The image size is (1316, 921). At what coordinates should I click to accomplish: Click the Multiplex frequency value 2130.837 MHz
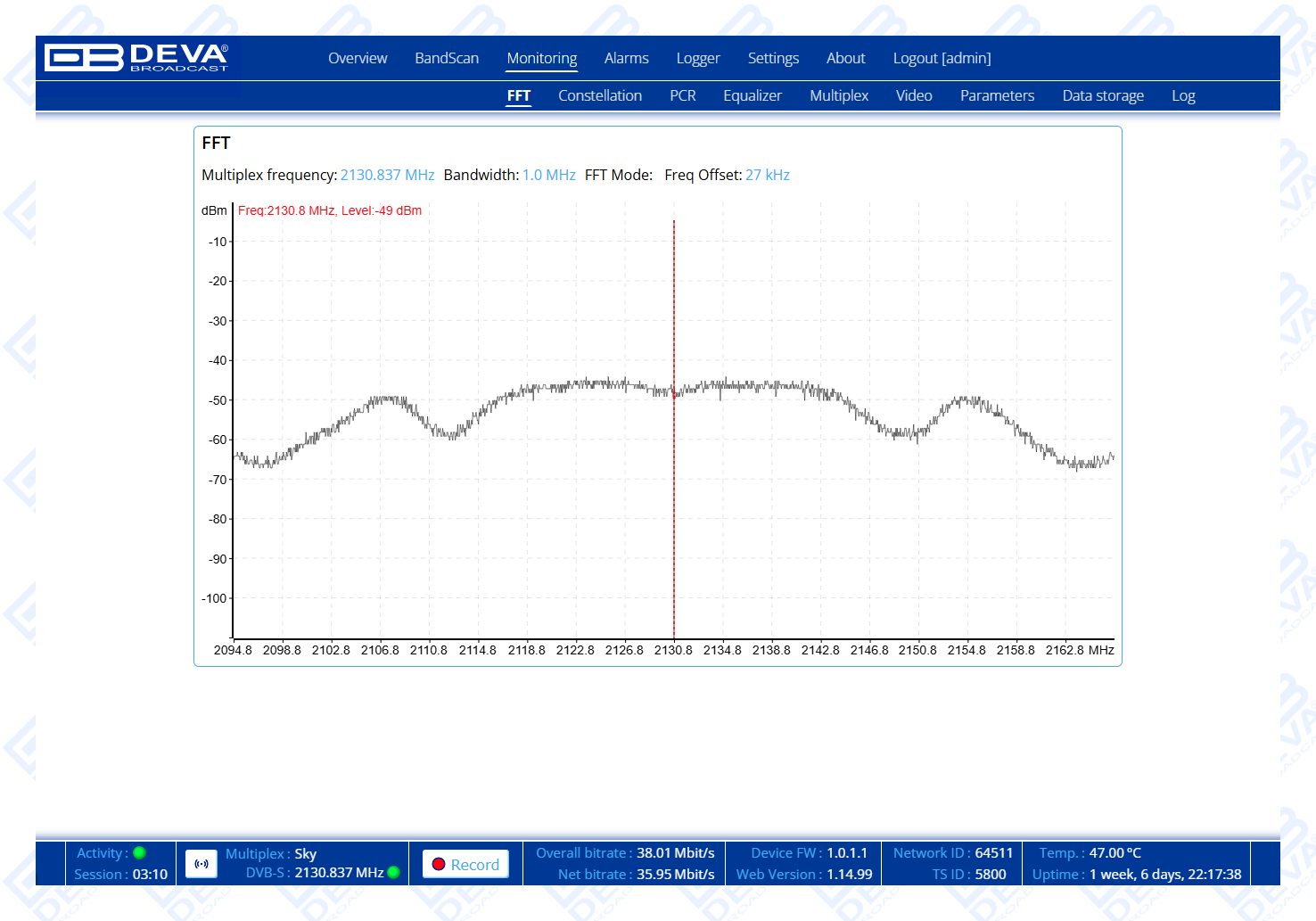pos(387,176)
